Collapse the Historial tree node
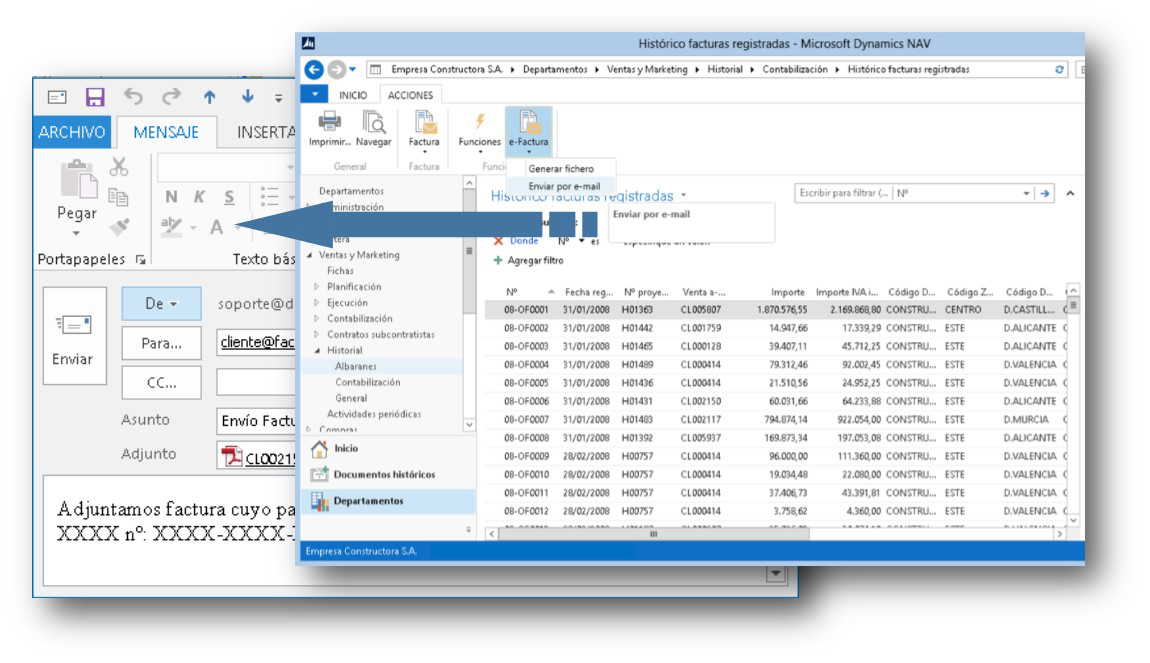The image size is (1150, 663). tap(317, 351)
